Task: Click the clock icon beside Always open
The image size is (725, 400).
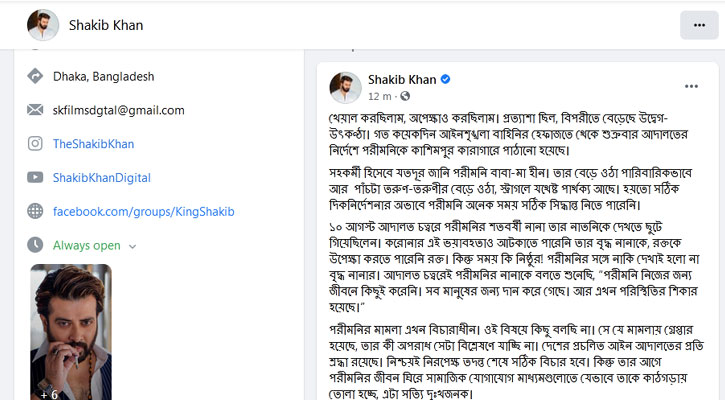Action: 36,245
